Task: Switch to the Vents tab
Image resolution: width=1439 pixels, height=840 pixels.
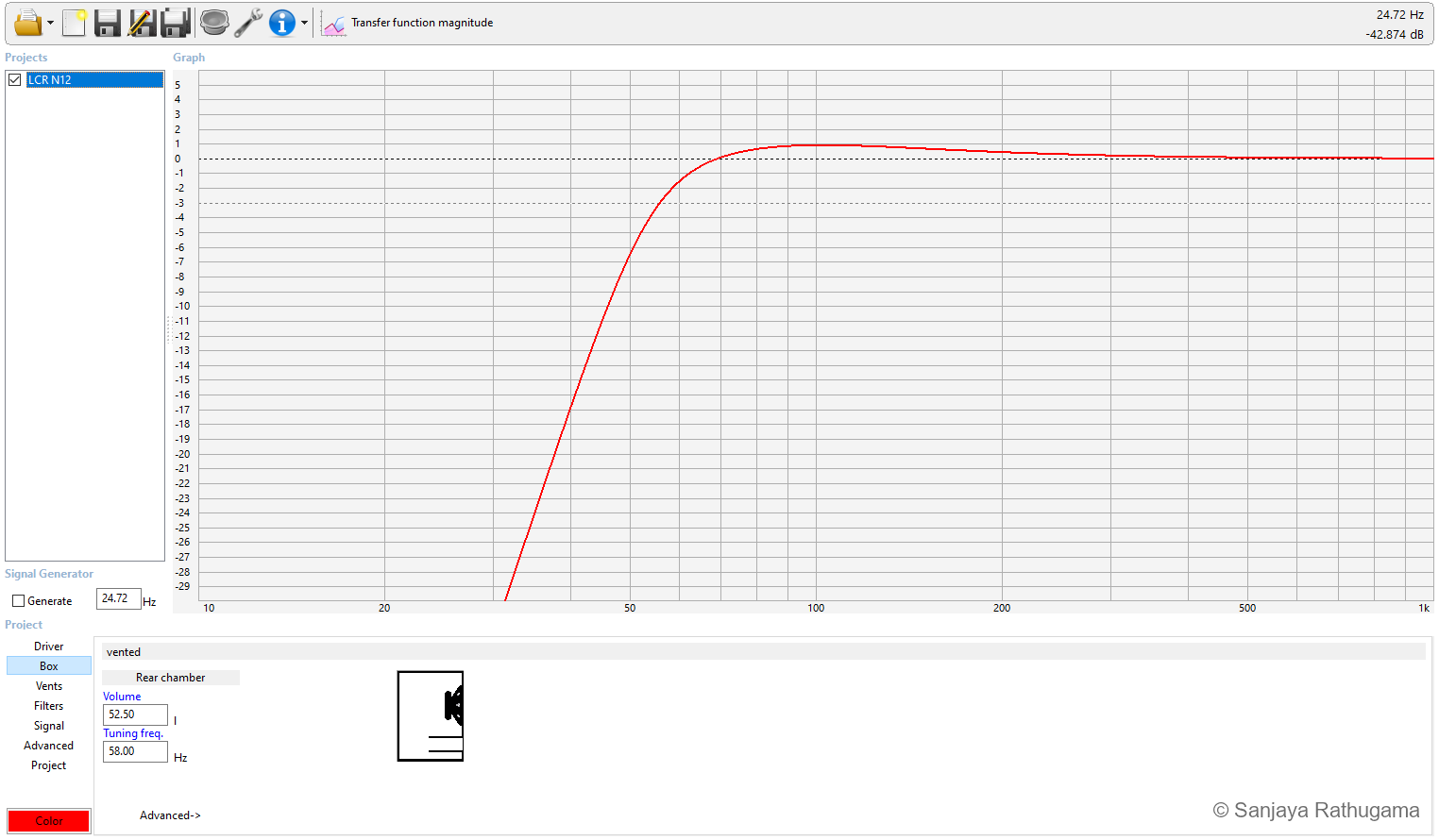Action: pyautogui.click(x=49, y=686)
